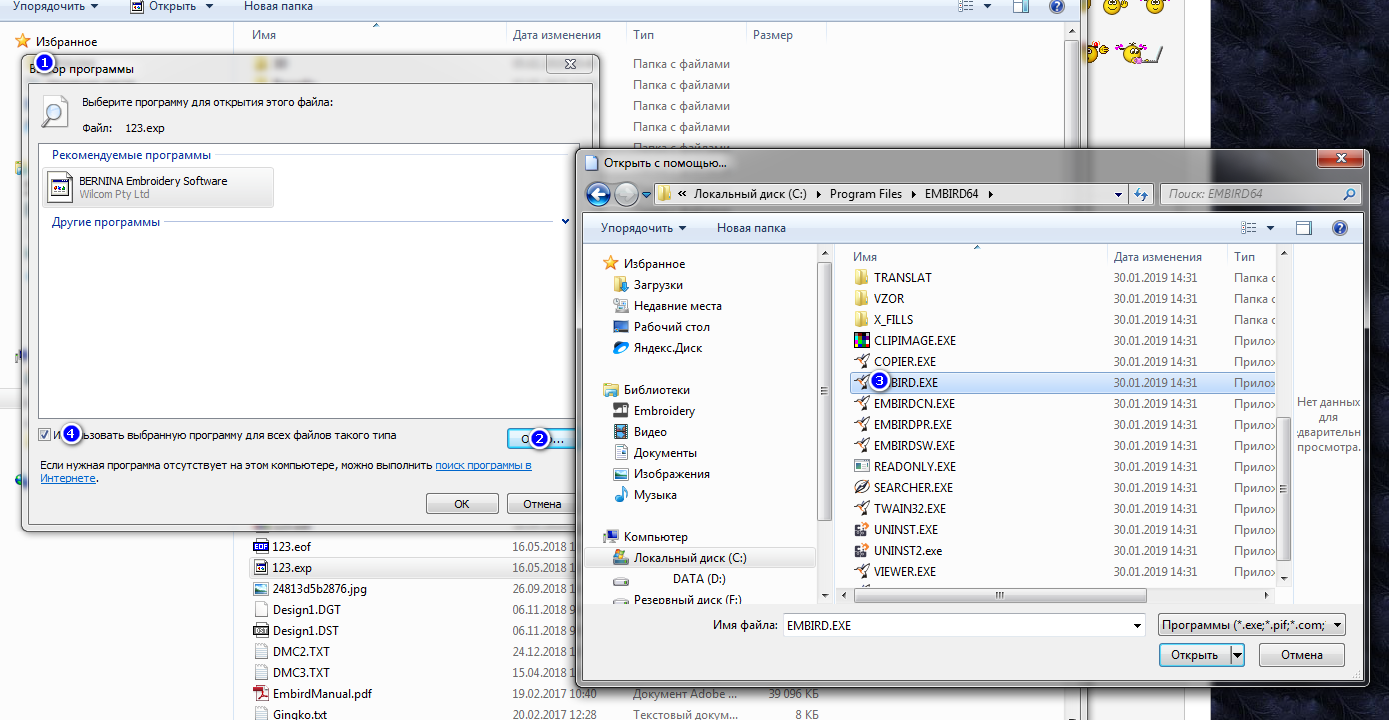The width and height of the screenshot is (1389, 720).
Task: Open view options dropdown in open dialog
Action: pyautogui.click(x=1270, y=228)
